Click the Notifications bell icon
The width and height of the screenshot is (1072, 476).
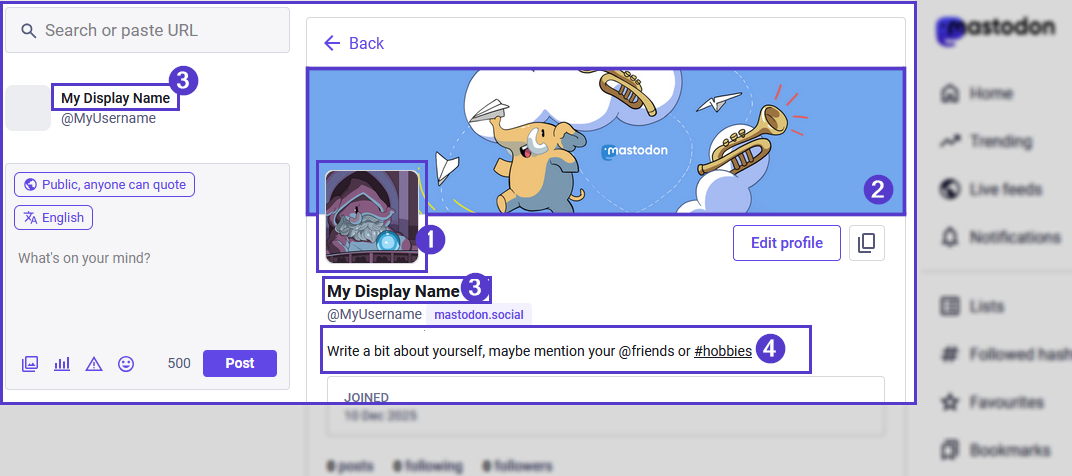pos(949,237)
